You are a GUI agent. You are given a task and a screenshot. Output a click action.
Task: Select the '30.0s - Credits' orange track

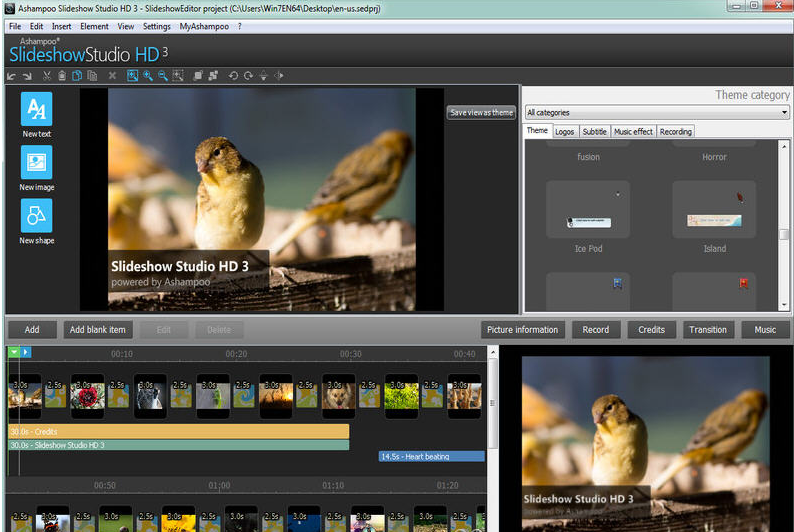tap(179, 431)
